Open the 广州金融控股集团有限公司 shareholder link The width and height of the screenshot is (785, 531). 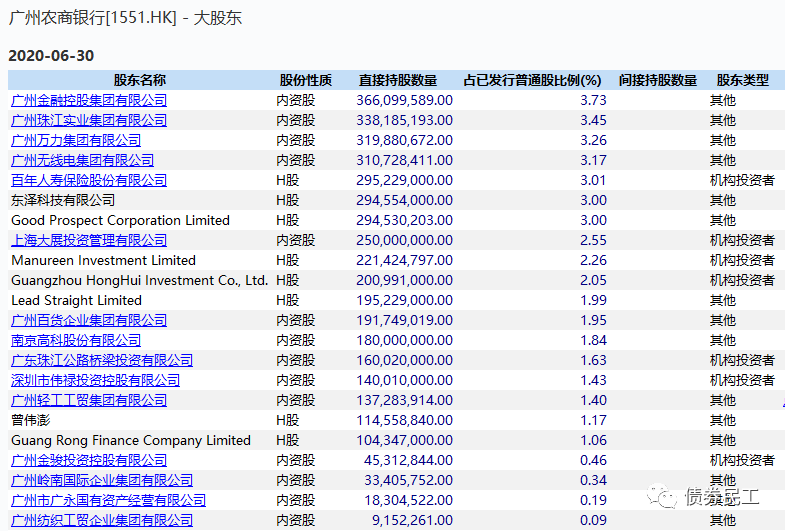click(89, 100)
